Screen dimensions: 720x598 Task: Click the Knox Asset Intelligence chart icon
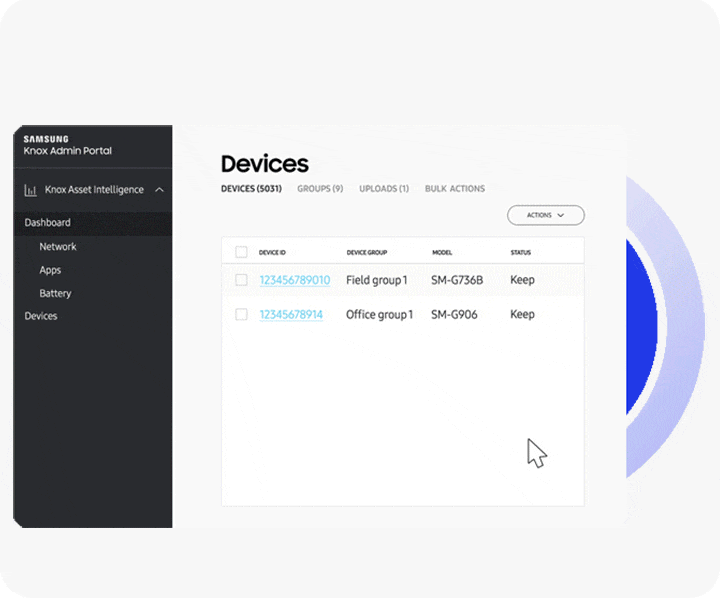tap(30, 190)
